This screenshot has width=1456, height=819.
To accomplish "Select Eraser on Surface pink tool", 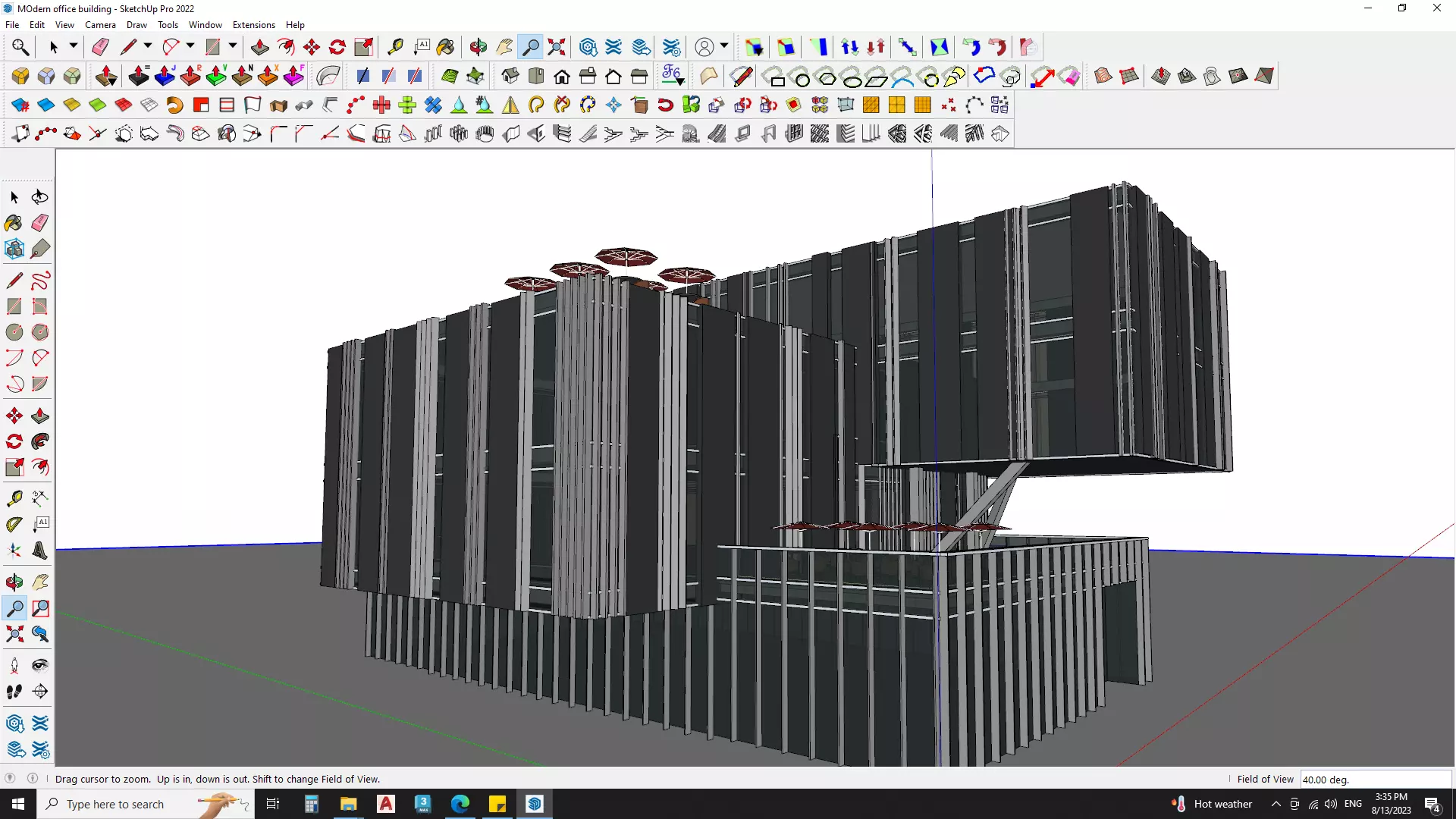I will 1070,77.
